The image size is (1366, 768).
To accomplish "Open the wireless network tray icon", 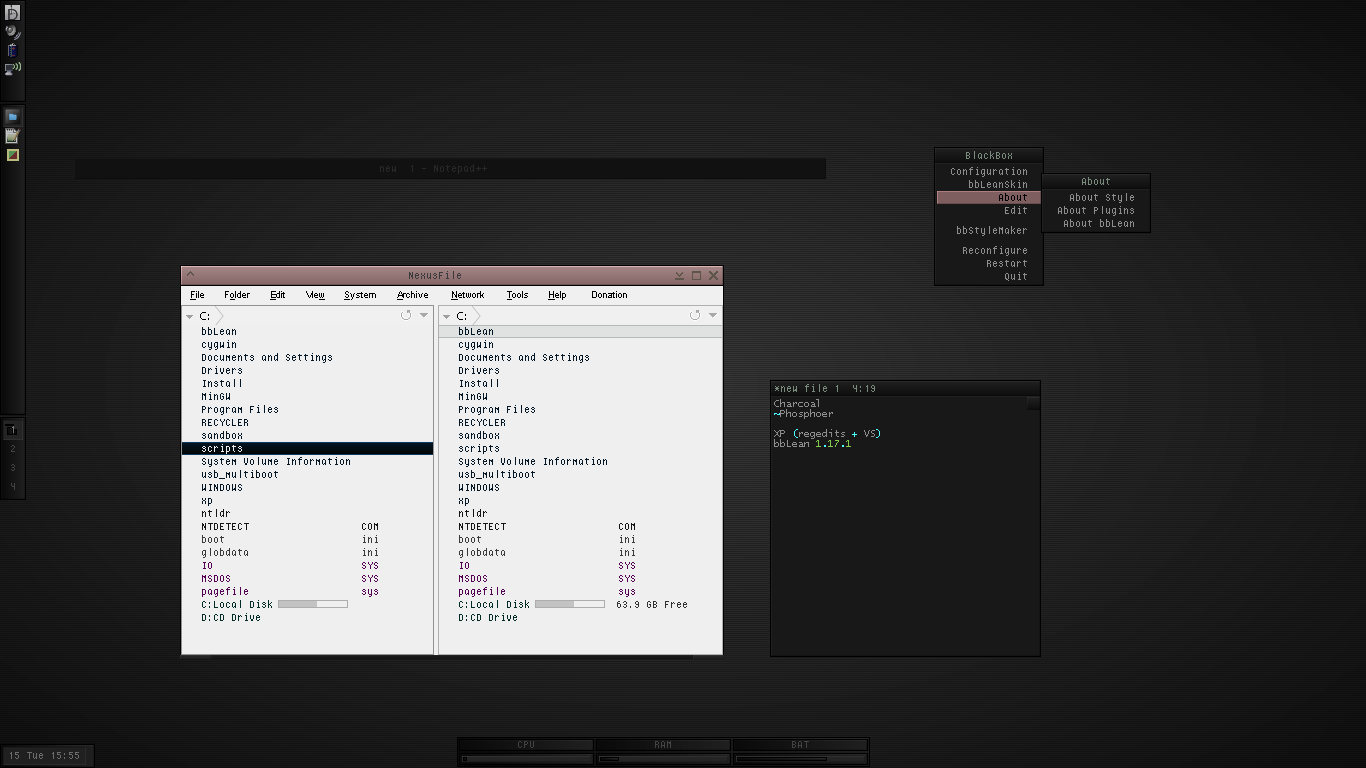I will 13,69.
